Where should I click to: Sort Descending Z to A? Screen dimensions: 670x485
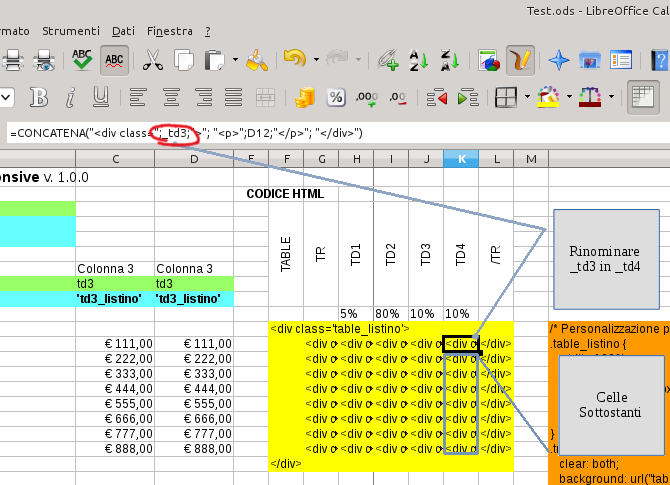coord(450,60)
